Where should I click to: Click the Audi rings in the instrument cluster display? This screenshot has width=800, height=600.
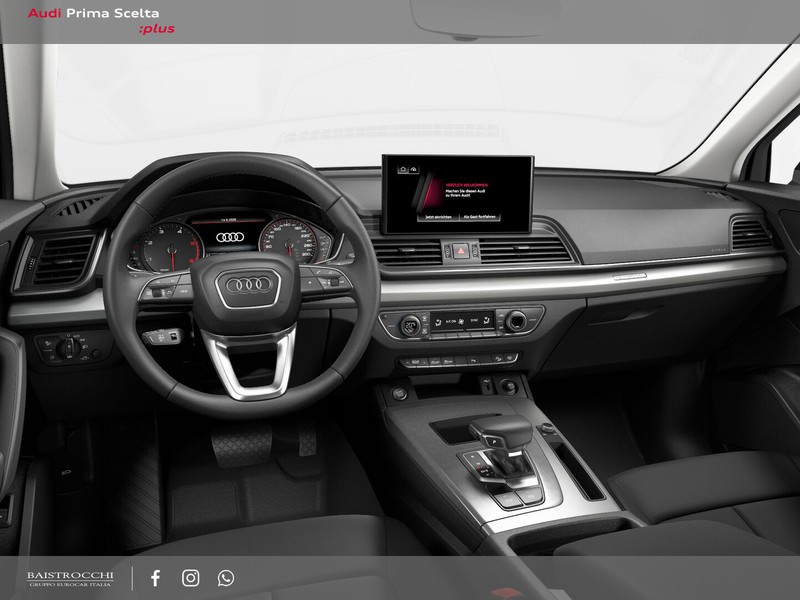pyautogui.click(x=230, y=237)
